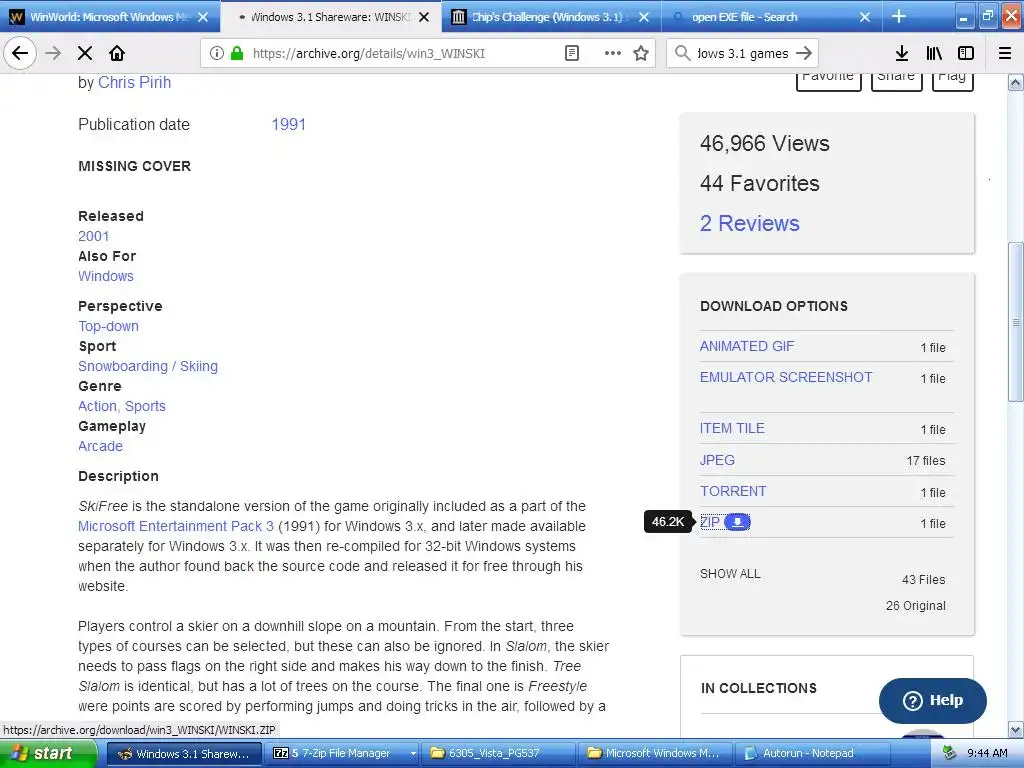This screenshot has height=768, width=1024.
Task: Download the TORRENT file
Action: click(x=733, y=491)
